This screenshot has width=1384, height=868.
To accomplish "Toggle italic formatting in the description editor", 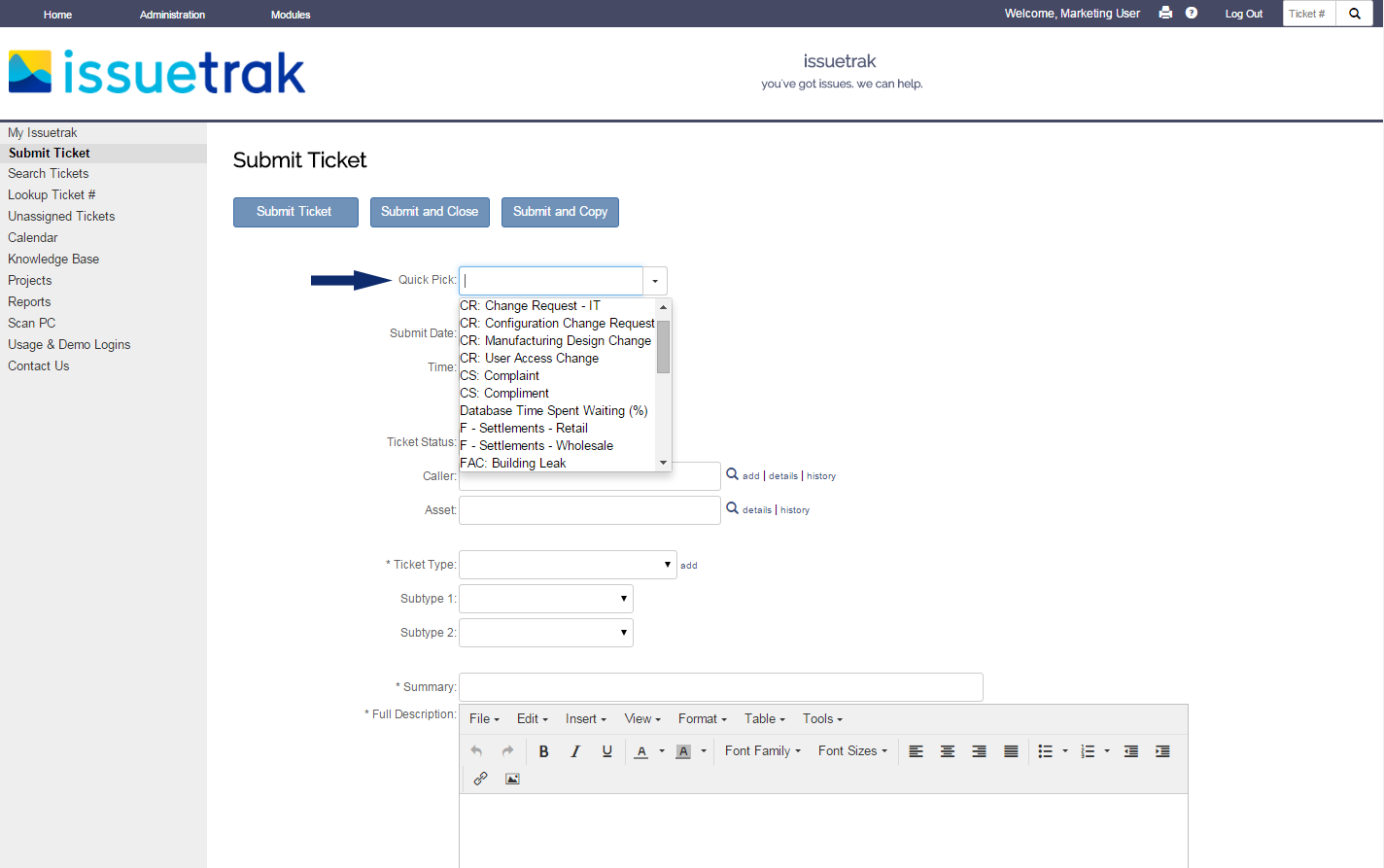I will [574, 750].
